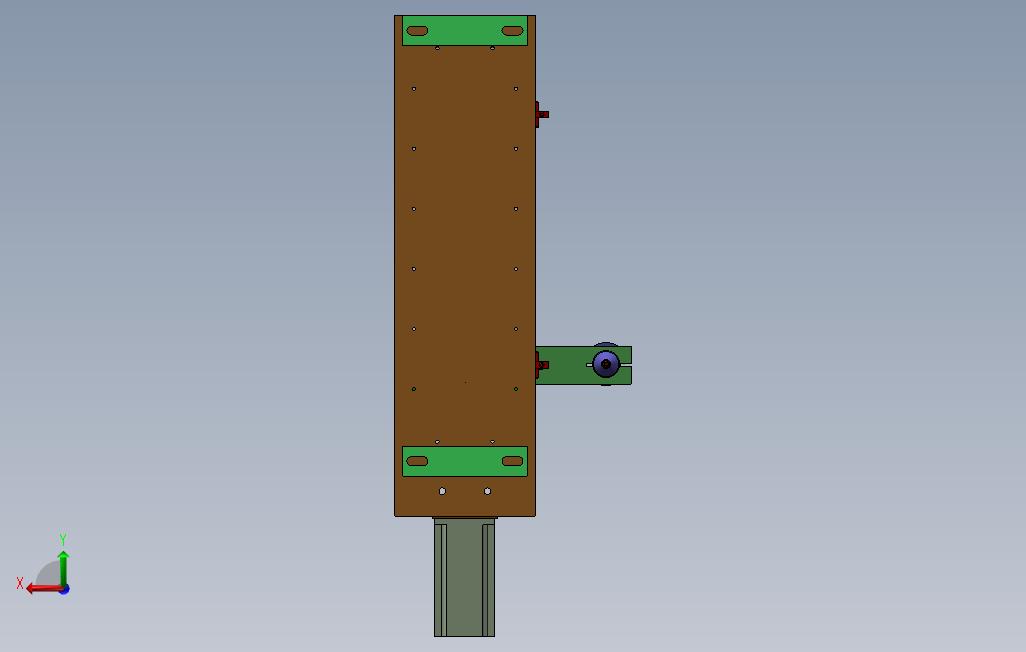Click the red X axis of the orientation triad
1026x652 pixels.
tap(44, 589)
